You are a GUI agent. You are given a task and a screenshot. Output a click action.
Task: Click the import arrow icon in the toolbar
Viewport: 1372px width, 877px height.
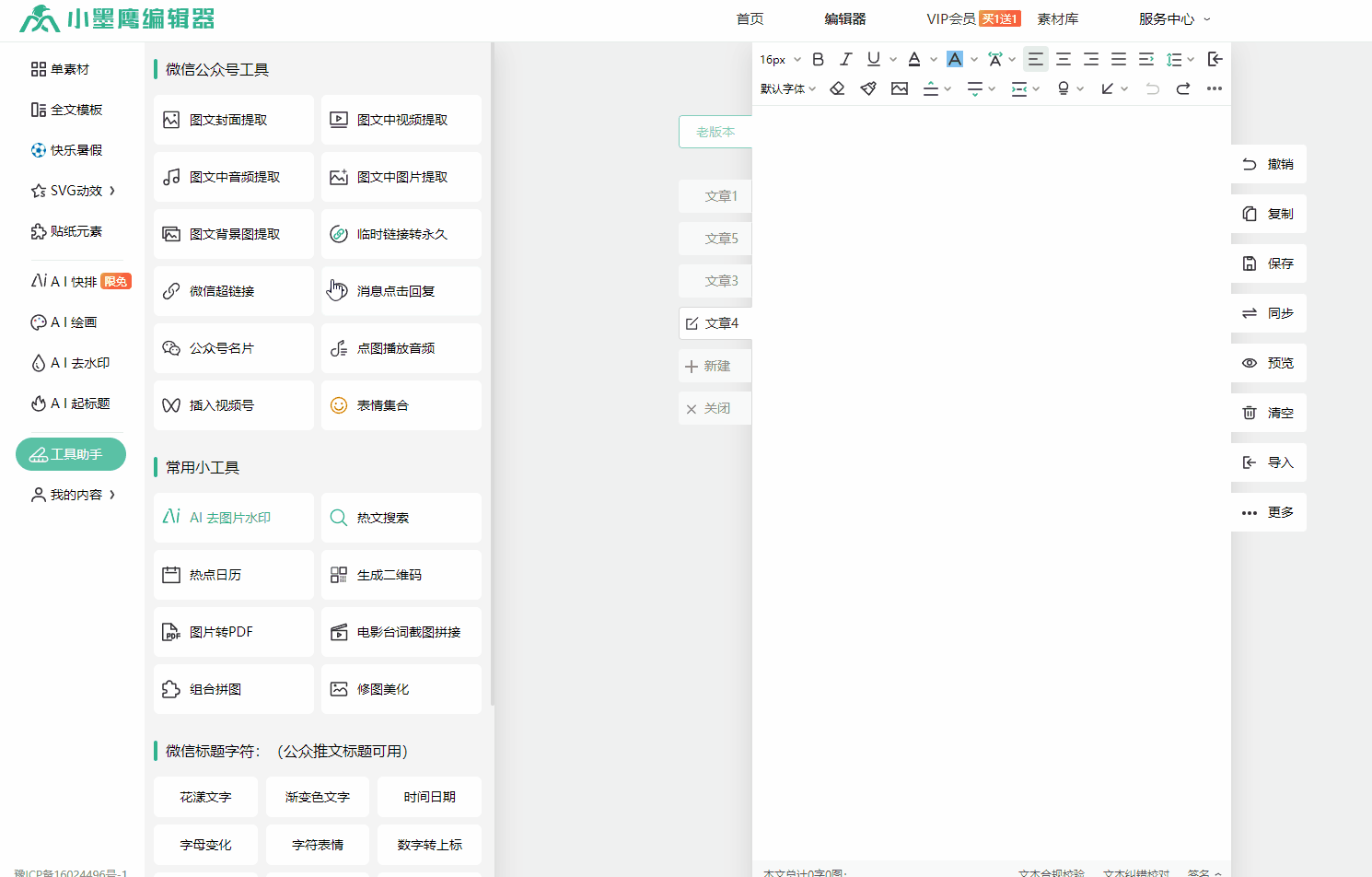[x=1215, y=59]
